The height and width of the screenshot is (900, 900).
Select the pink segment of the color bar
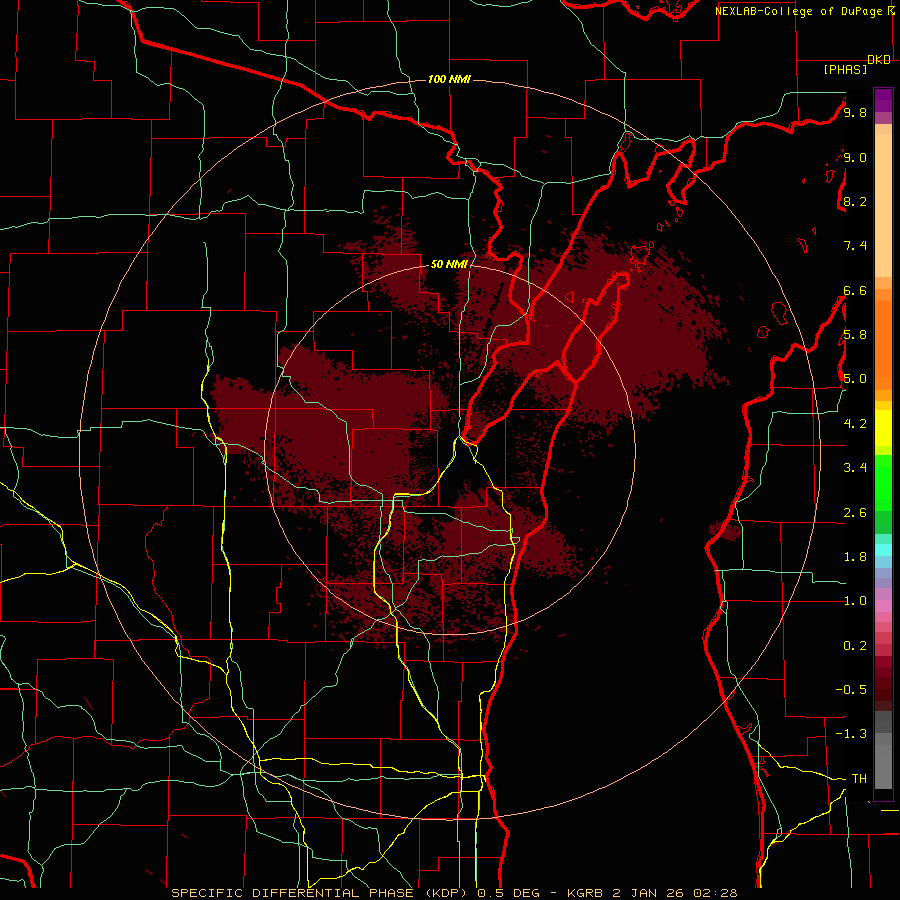pyautogui.click(x=883, y=606)
